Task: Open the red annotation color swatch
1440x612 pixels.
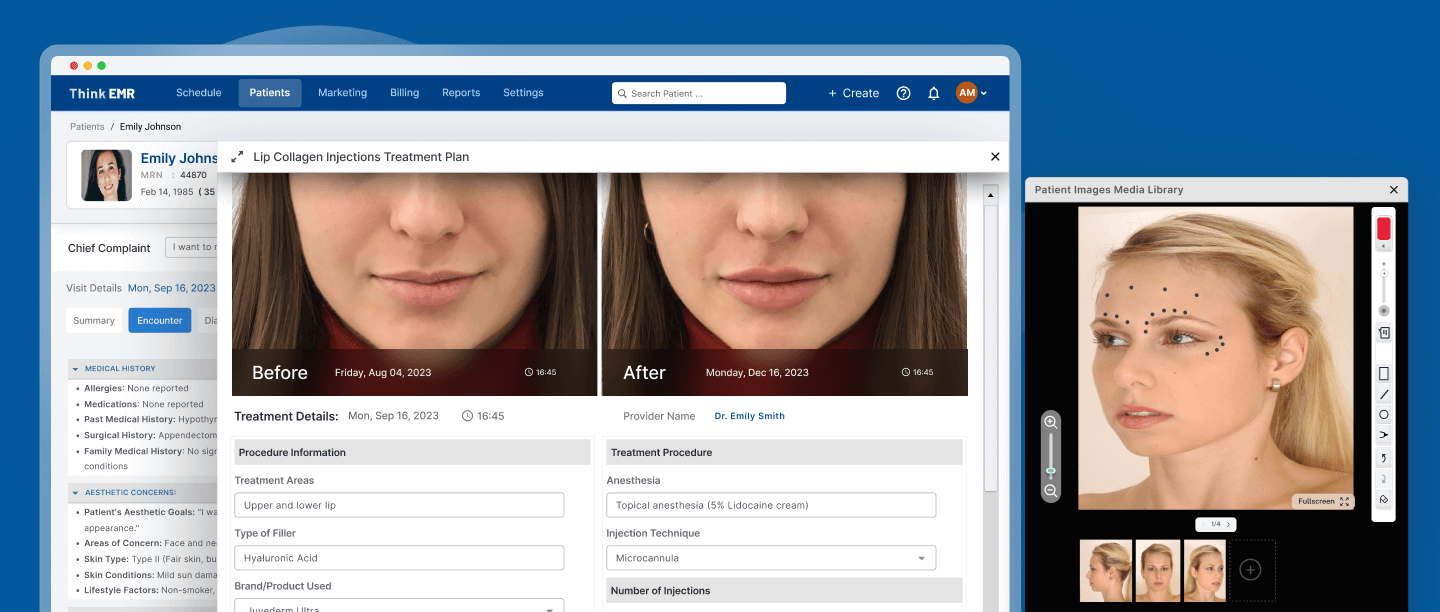Action: click(x=1384, y=228)
